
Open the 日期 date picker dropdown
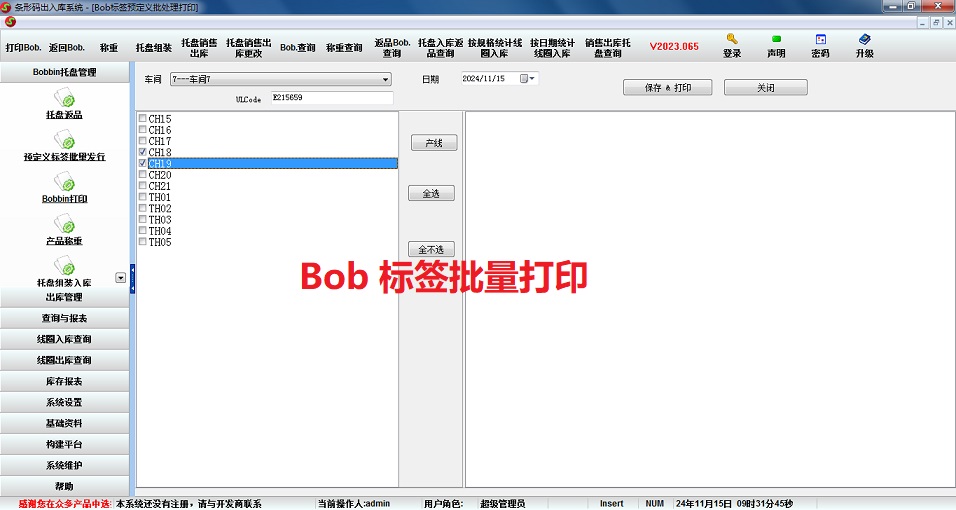pyautogui.click(x=533, y=78)
